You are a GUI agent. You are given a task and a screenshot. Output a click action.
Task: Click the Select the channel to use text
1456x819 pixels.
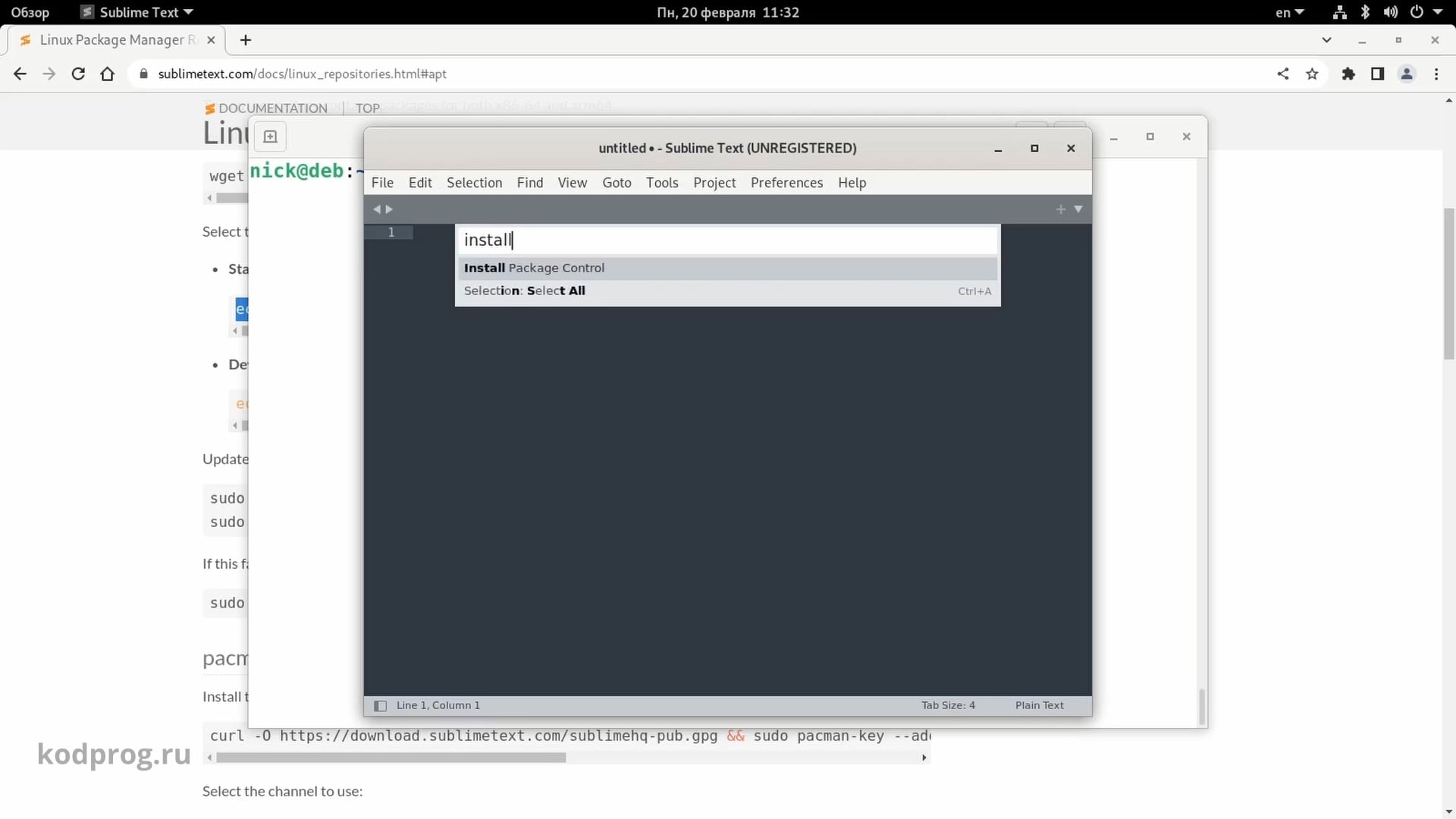(x=282, y=791)
